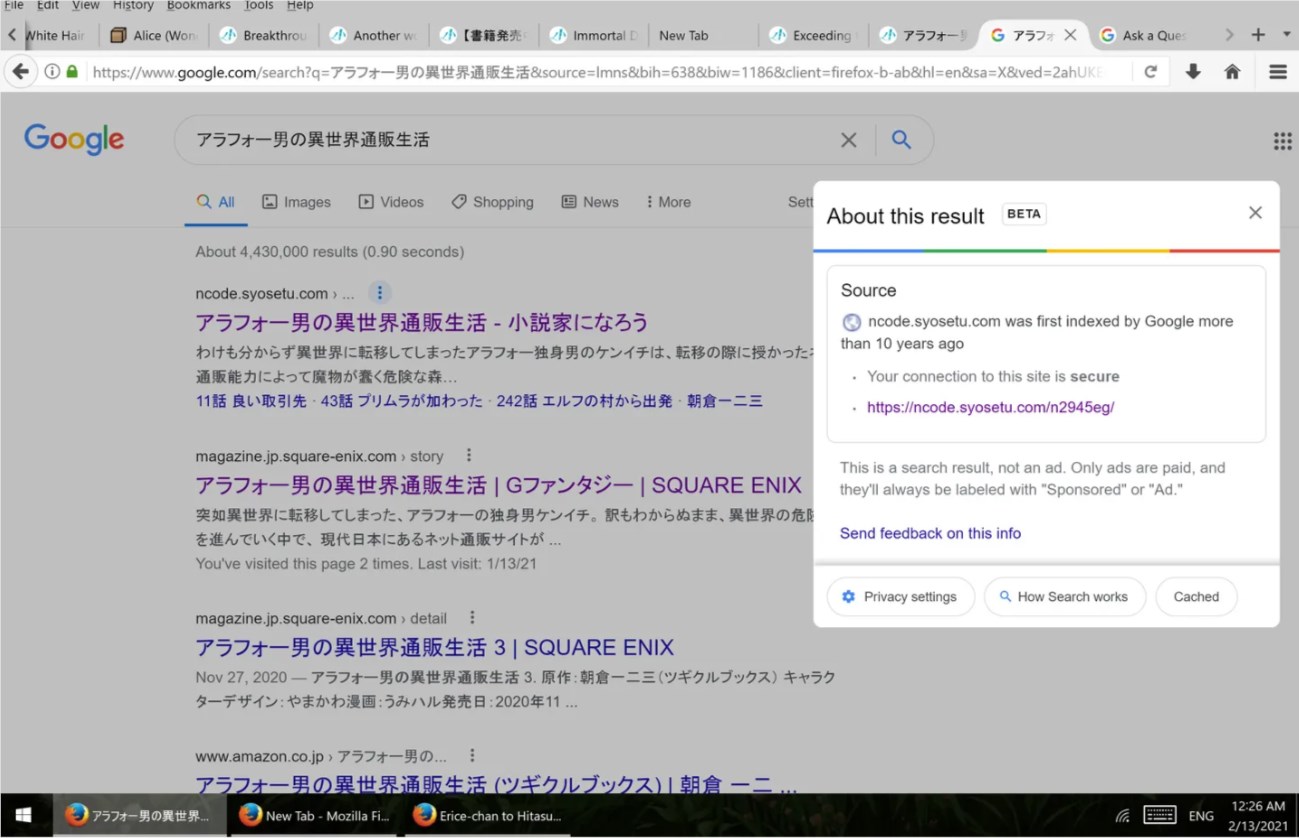
Task: Switch to the 'New Tab' browser tab
Action: pos(704,35)
